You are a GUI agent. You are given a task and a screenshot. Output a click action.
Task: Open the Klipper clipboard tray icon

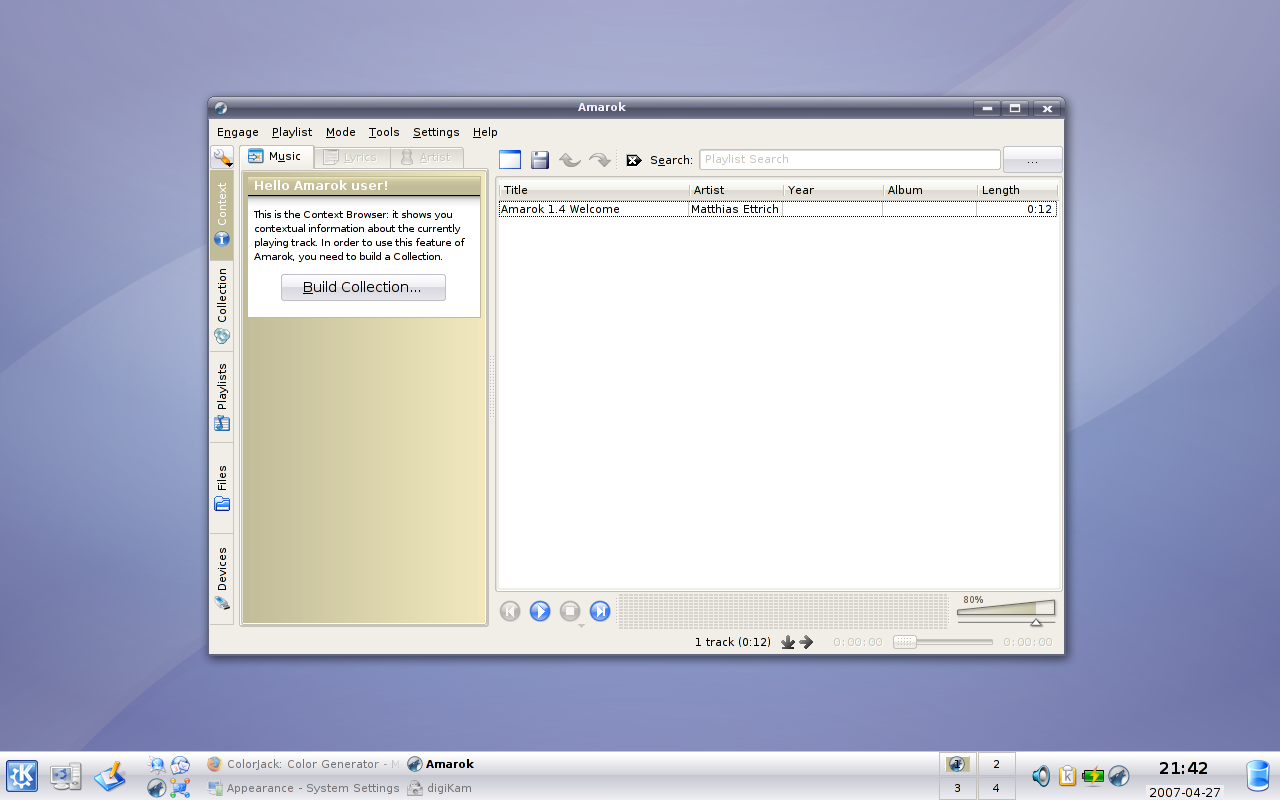1067,776
